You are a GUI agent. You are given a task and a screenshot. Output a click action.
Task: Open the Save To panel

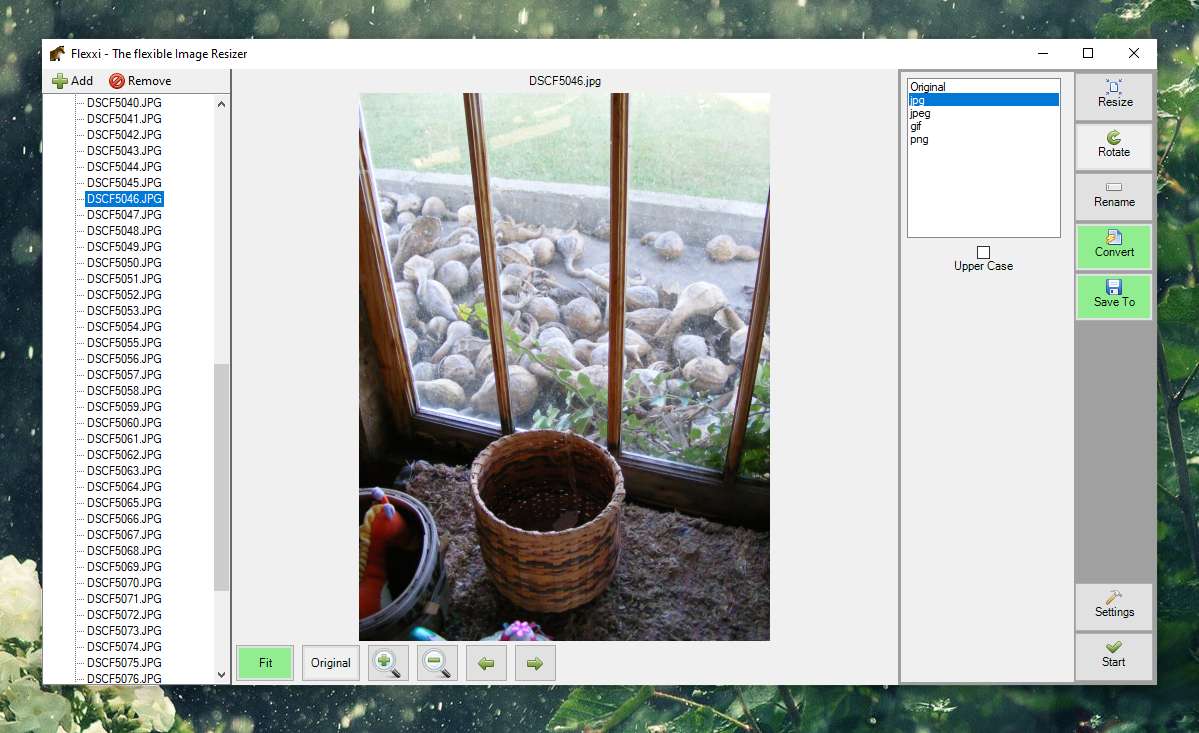coord(1114,297)
